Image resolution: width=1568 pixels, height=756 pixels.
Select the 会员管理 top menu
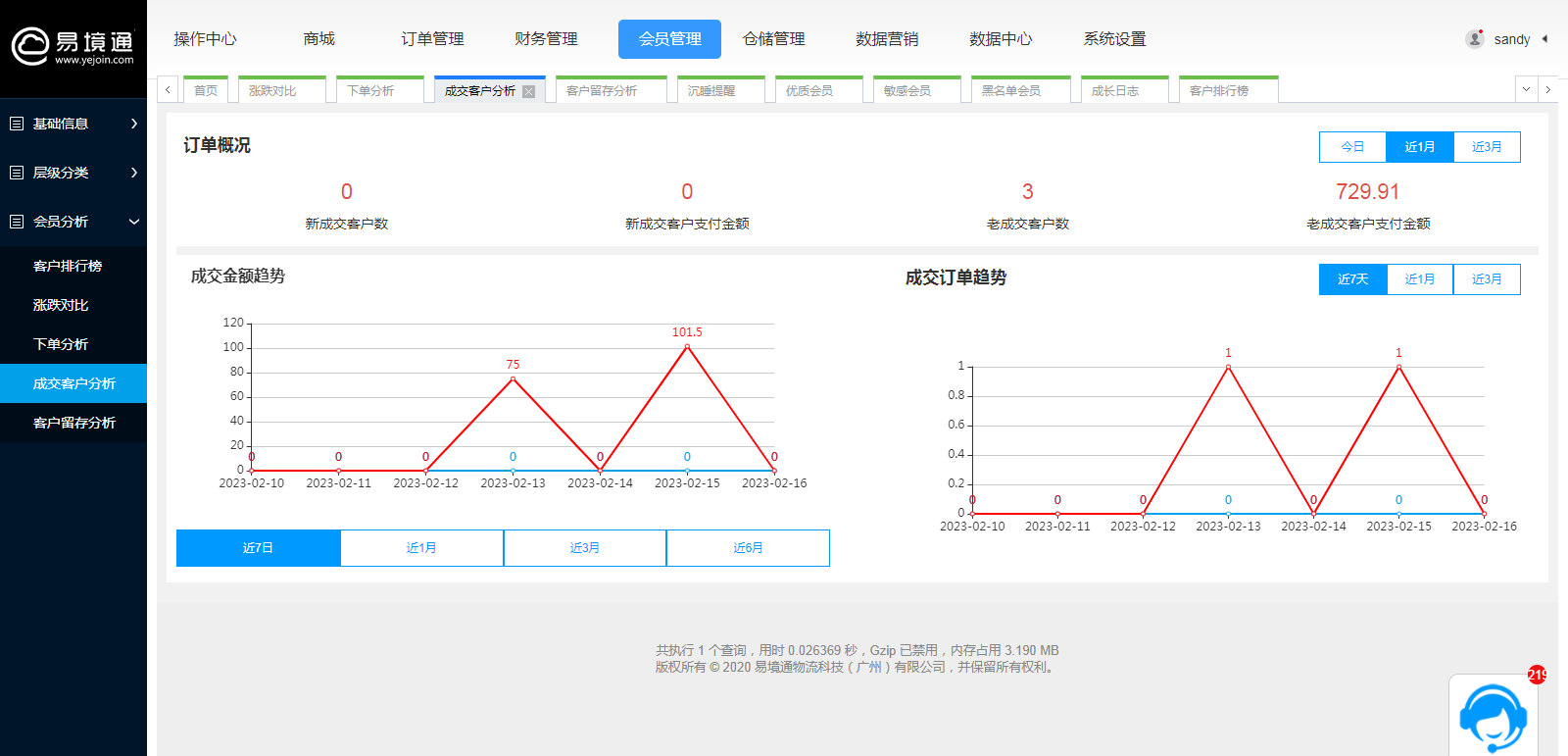pyautogui.click(x=669, y=39)
